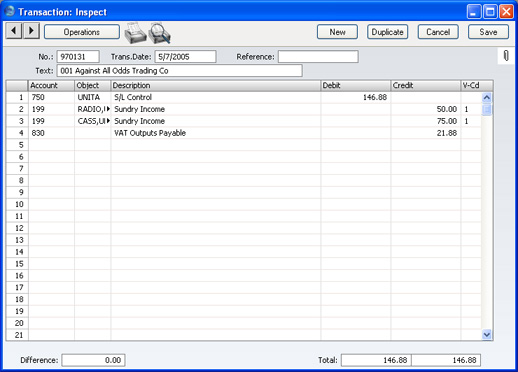
Task: Click the empty Reference field
Action: [318, 57]
